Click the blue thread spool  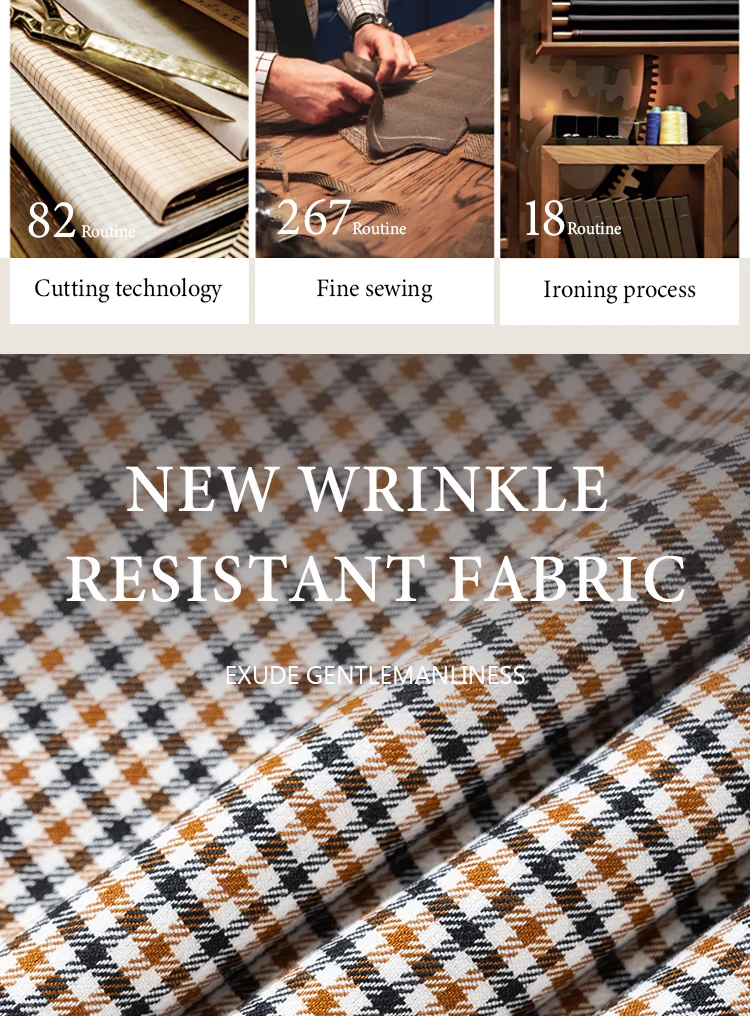click(x=653, y=126)
